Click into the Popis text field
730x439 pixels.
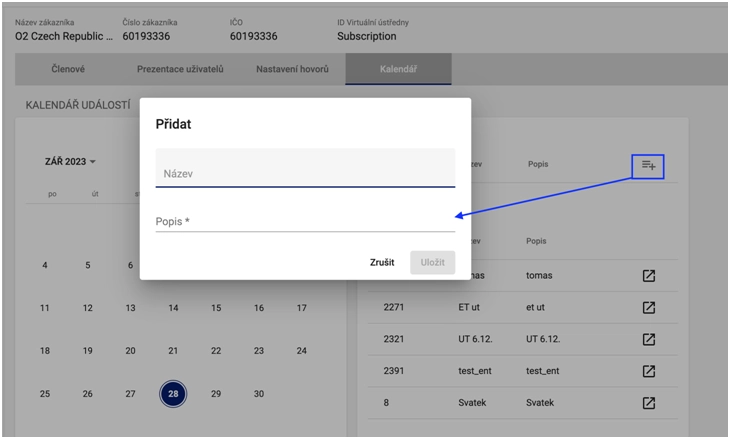[305, 221]
